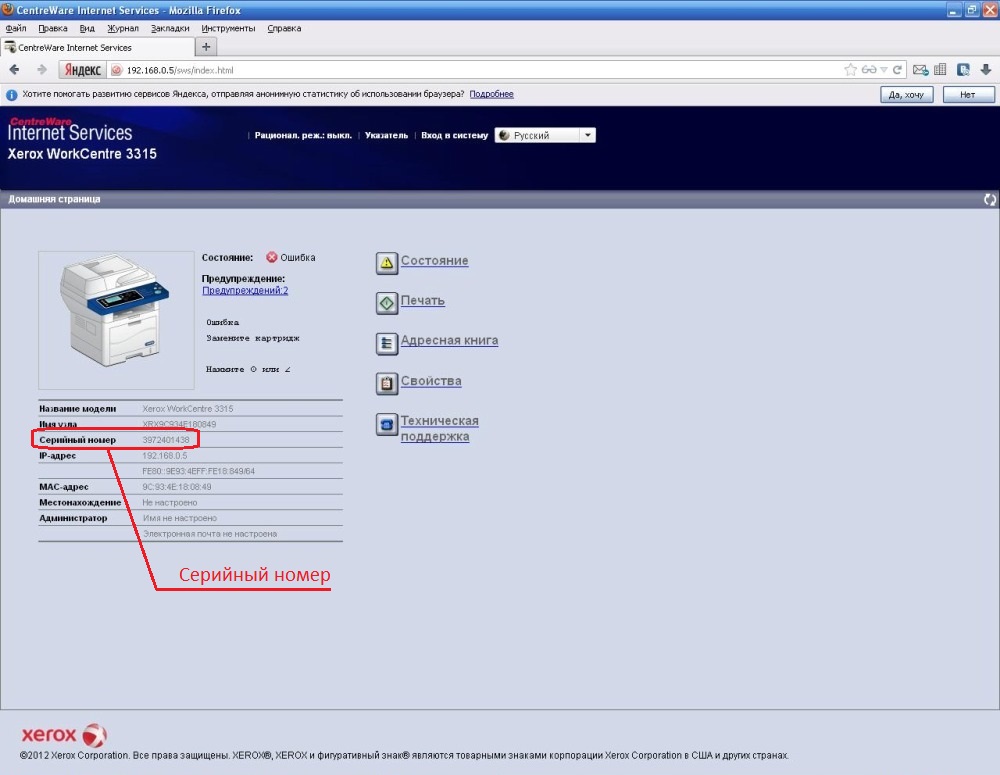Open the Справка menu
This screenshot has height=775, width=1000.
(x=284, y=28)
